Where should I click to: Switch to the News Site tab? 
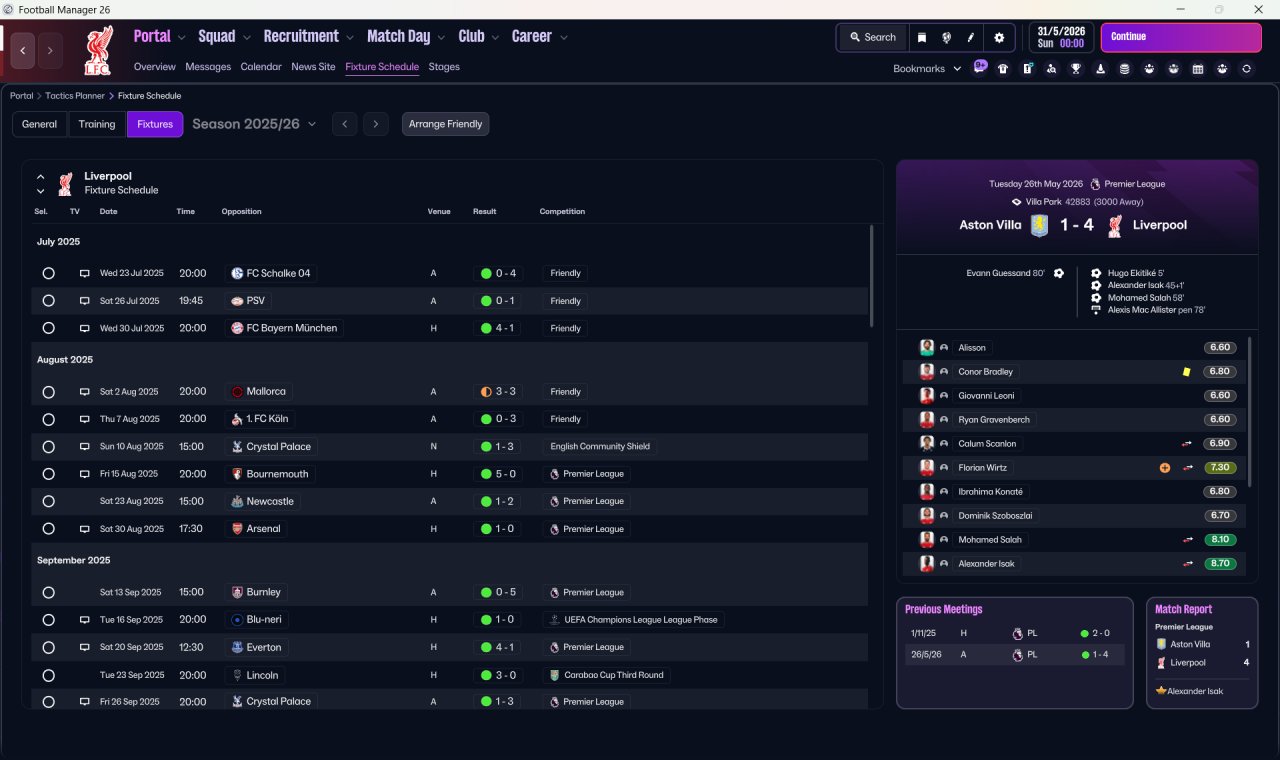point(313,67)
